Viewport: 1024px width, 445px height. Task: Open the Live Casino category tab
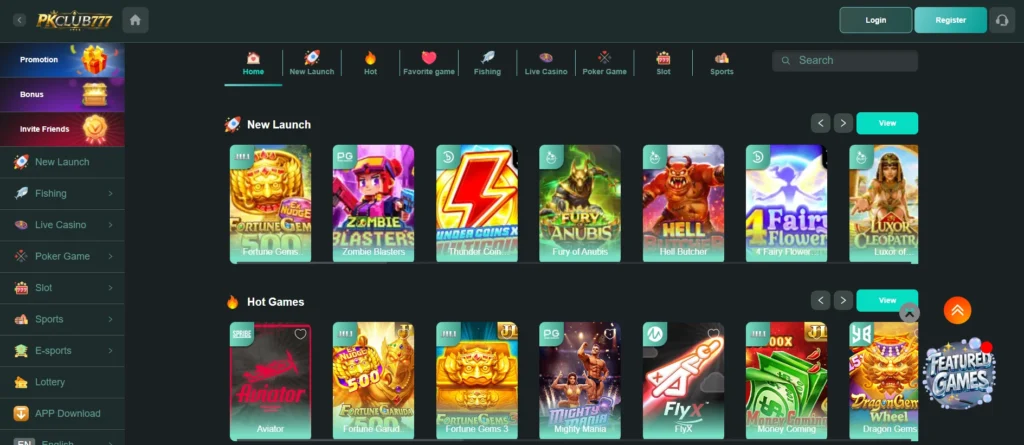[x=546, y=63]
